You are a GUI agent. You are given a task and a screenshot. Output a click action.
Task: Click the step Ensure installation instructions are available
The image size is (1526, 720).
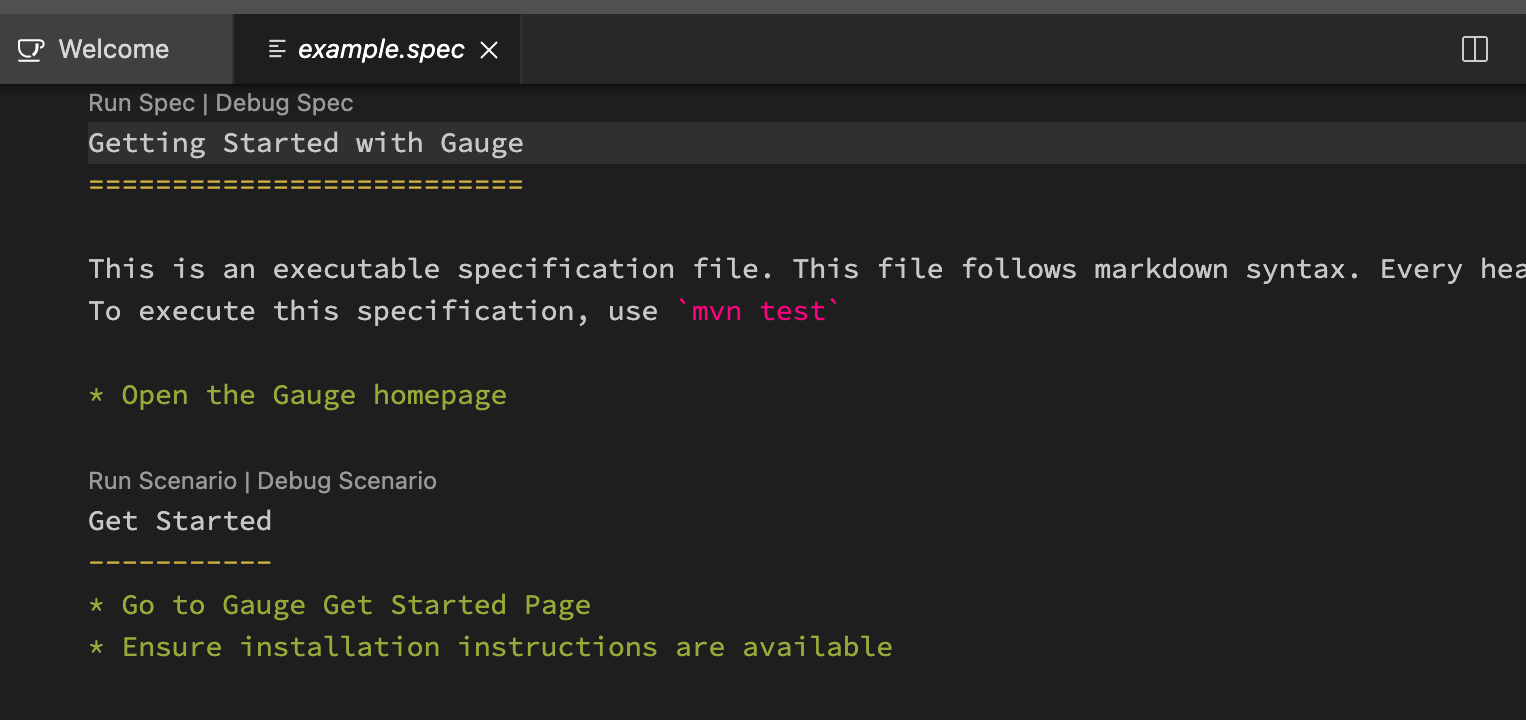pyautogui.click(x=490, y=647)
